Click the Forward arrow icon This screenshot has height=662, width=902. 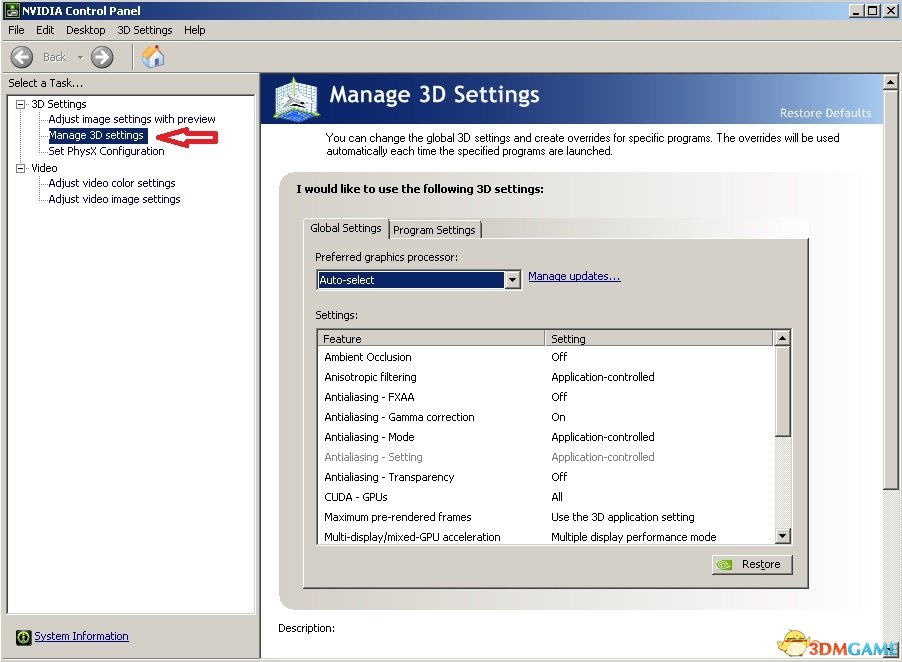click(102, 57)
